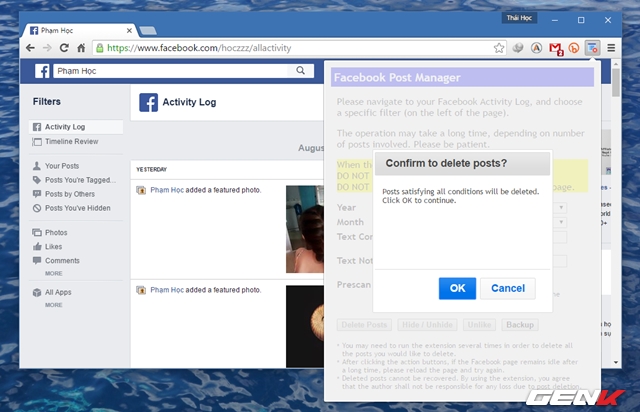
Task: Expand MORE under All Apps
Action: [x=53, y=305]
